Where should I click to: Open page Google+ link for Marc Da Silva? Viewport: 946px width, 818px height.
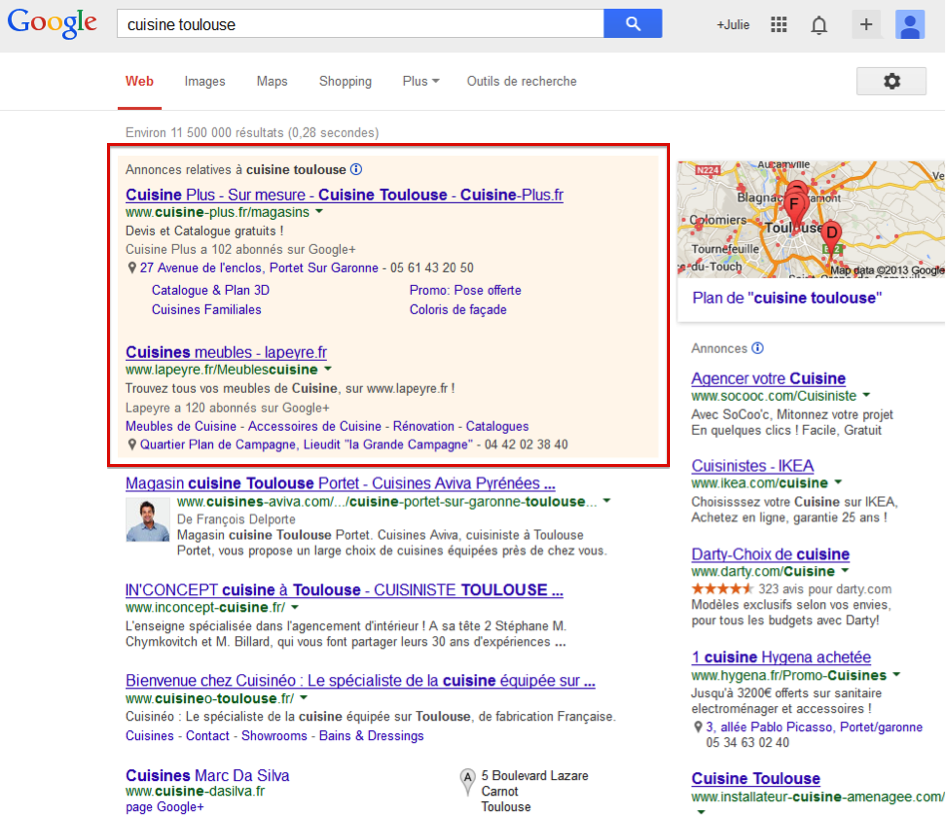pyautogui.click(x=165, y=807)
